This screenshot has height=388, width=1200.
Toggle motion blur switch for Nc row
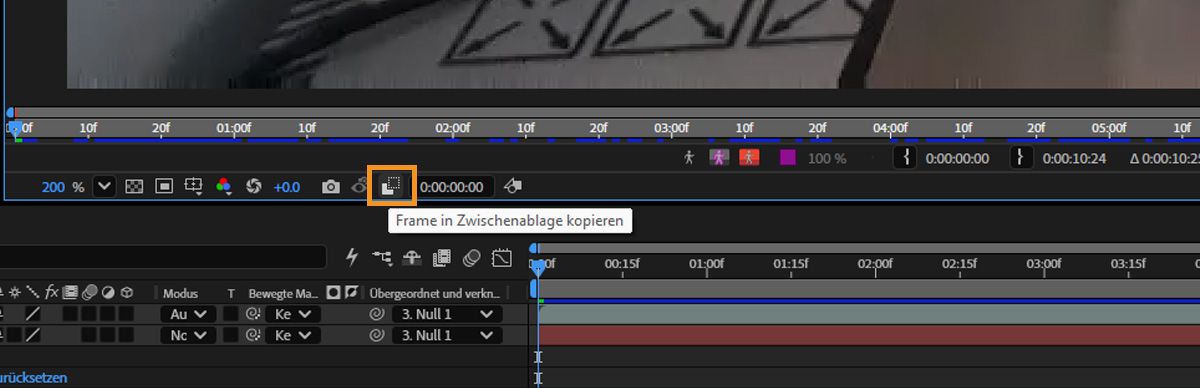coord(90,336)
